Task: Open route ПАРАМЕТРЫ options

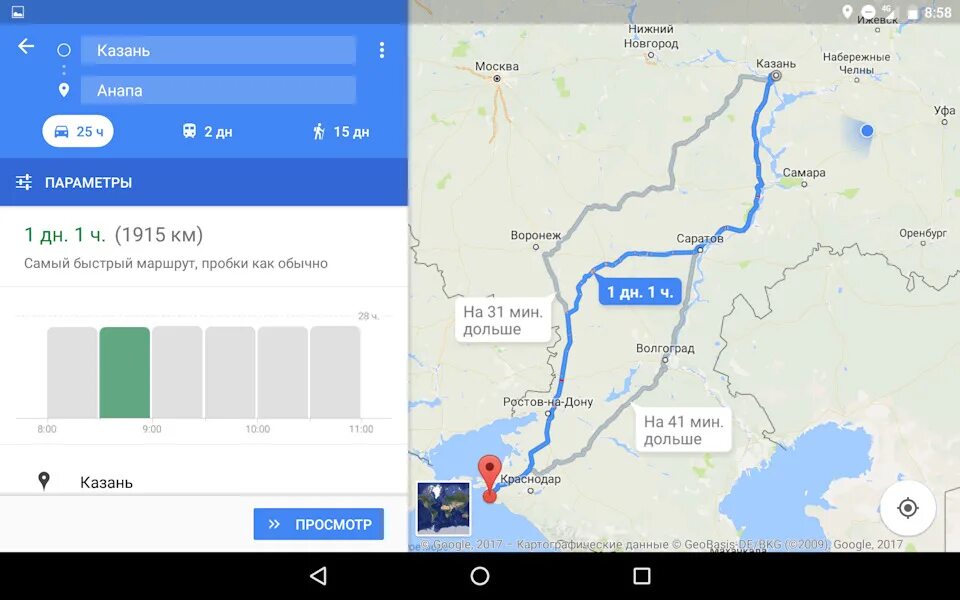Action: point(203,182)
